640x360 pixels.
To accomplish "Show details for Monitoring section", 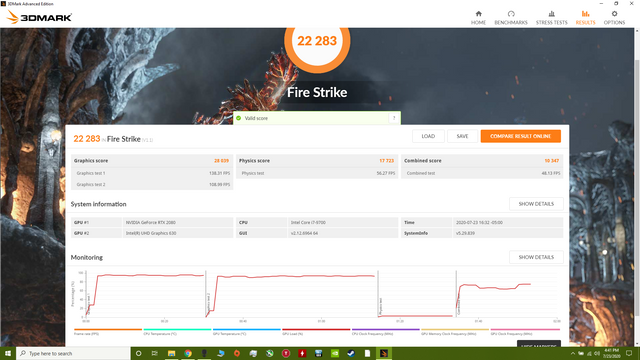I will [x=536, y=257].
